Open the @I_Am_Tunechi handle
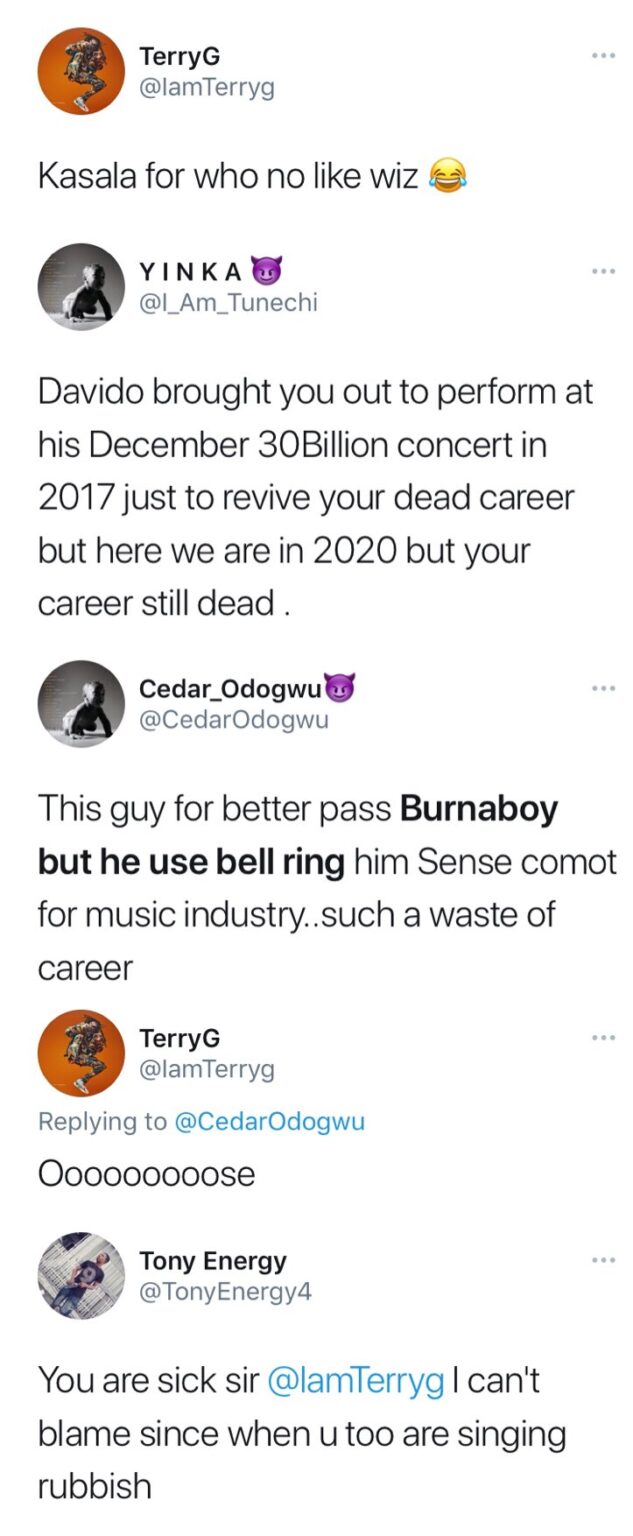Viewport: 633px width, 1536px height. click(x=228, y=301)
